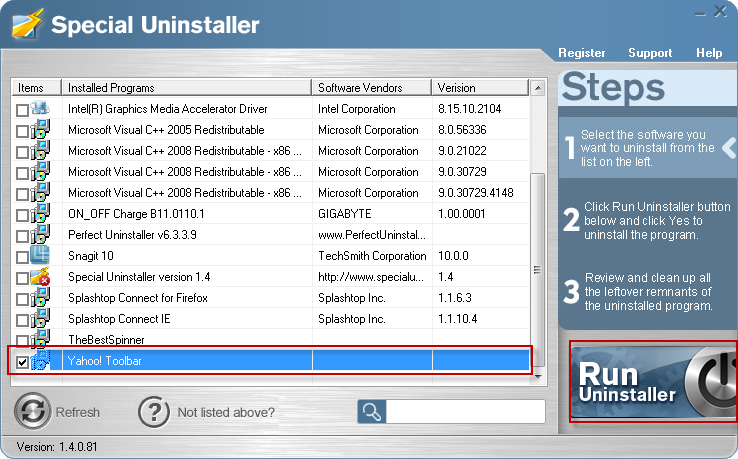Click the ON_OFF Charge program icon
Image resolution: width=738 pixels, height=459 pixels.
(x=40, y=213)
